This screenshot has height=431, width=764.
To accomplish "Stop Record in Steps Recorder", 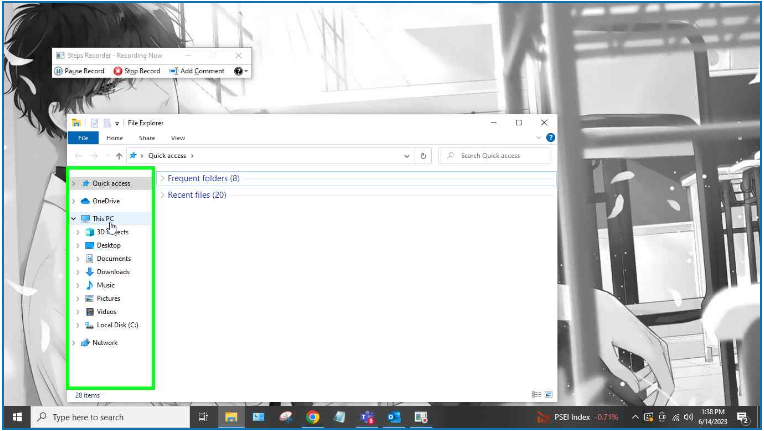I will [137, 71].
